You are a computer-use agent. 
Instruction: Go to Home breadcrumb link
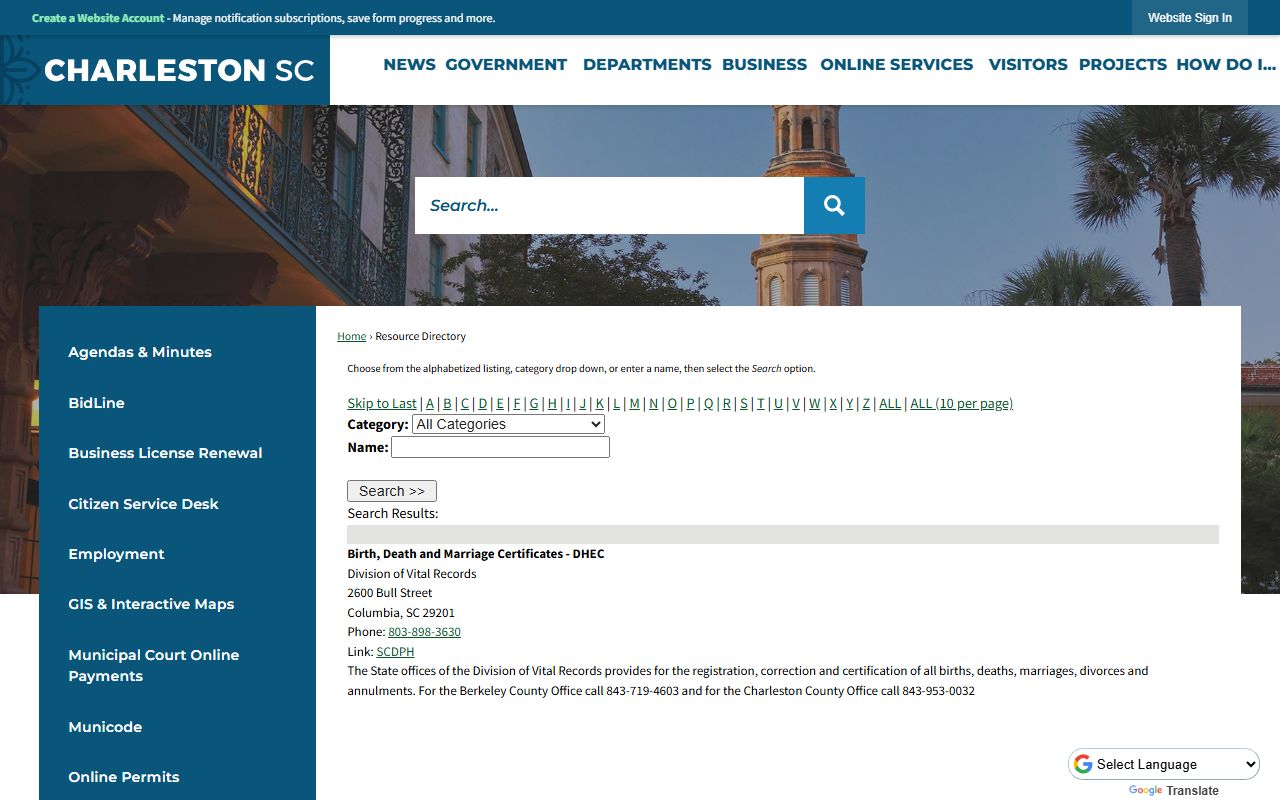(351, 336)
